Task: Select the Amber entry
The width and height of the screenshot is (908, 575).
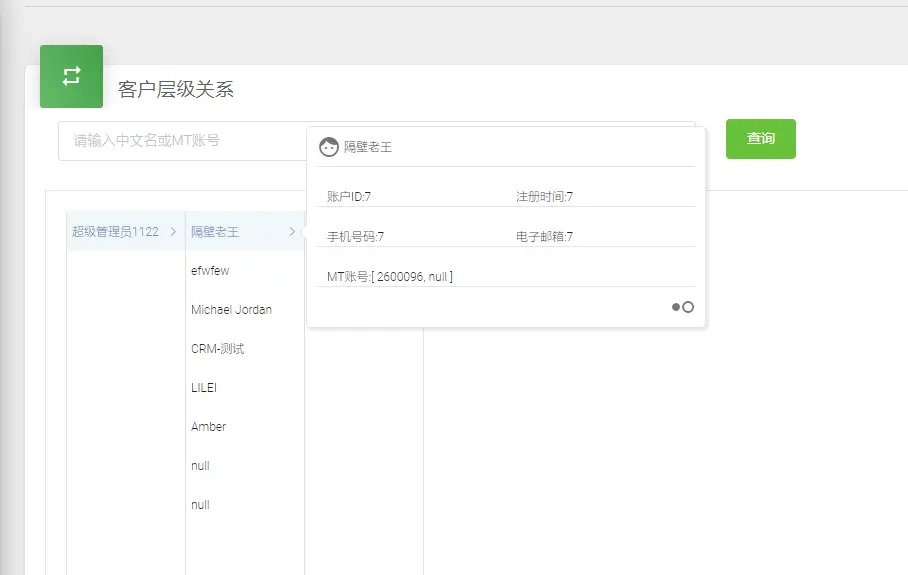Action: 208,427
